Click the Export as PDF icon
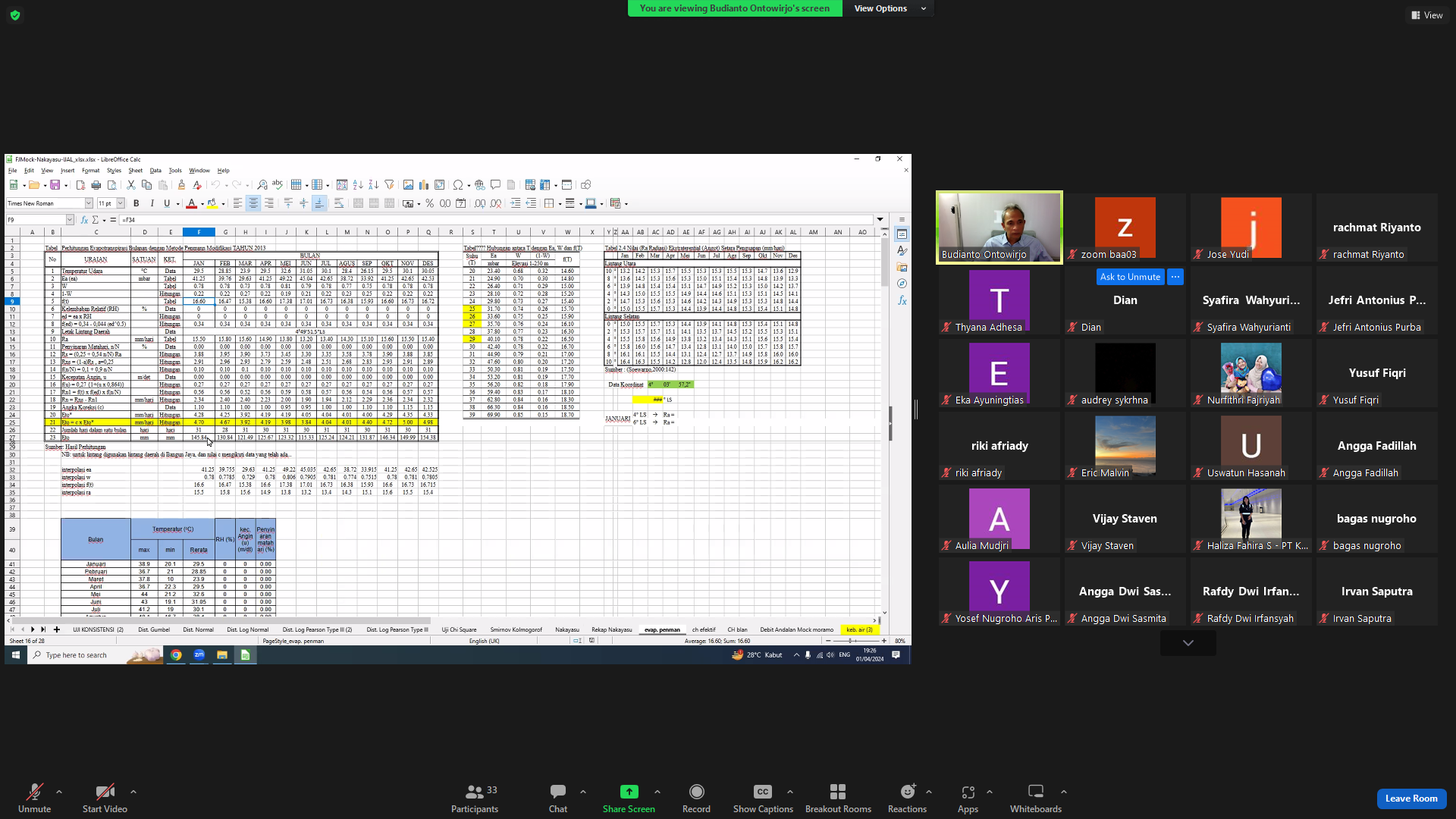The width and height of the screenshot is (1456, 819). tap(81, 185)
